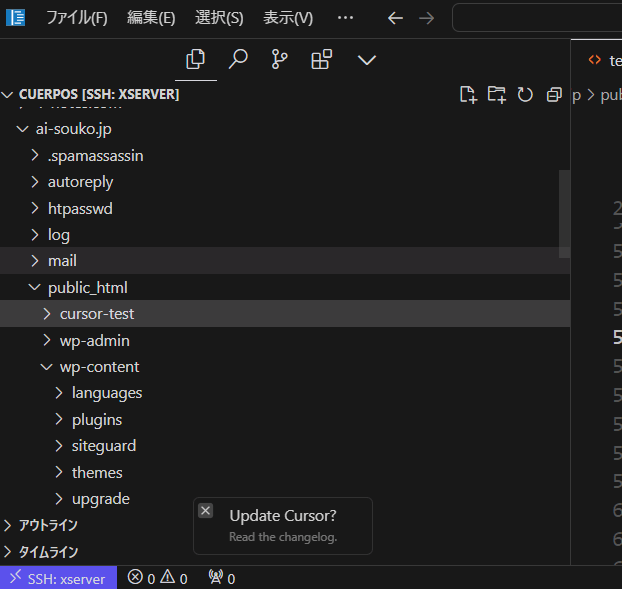622x589 pixels.
Task: Open the overflow menu with three dots
Action: pos(345,18)
